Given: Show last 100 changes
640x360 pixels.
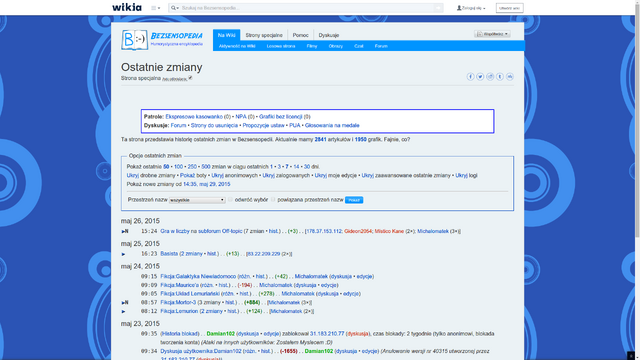Looking at the screenshot, I should [178, 167].
